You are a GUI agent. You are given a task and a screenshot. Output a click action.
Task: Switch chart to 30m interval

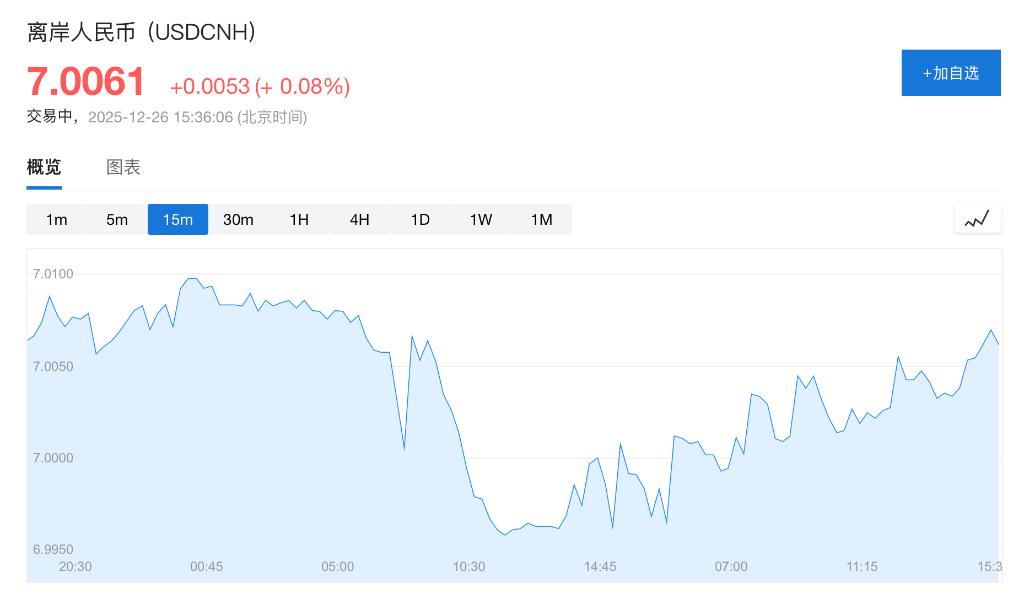pyautogui.click(x=238, y=219)
